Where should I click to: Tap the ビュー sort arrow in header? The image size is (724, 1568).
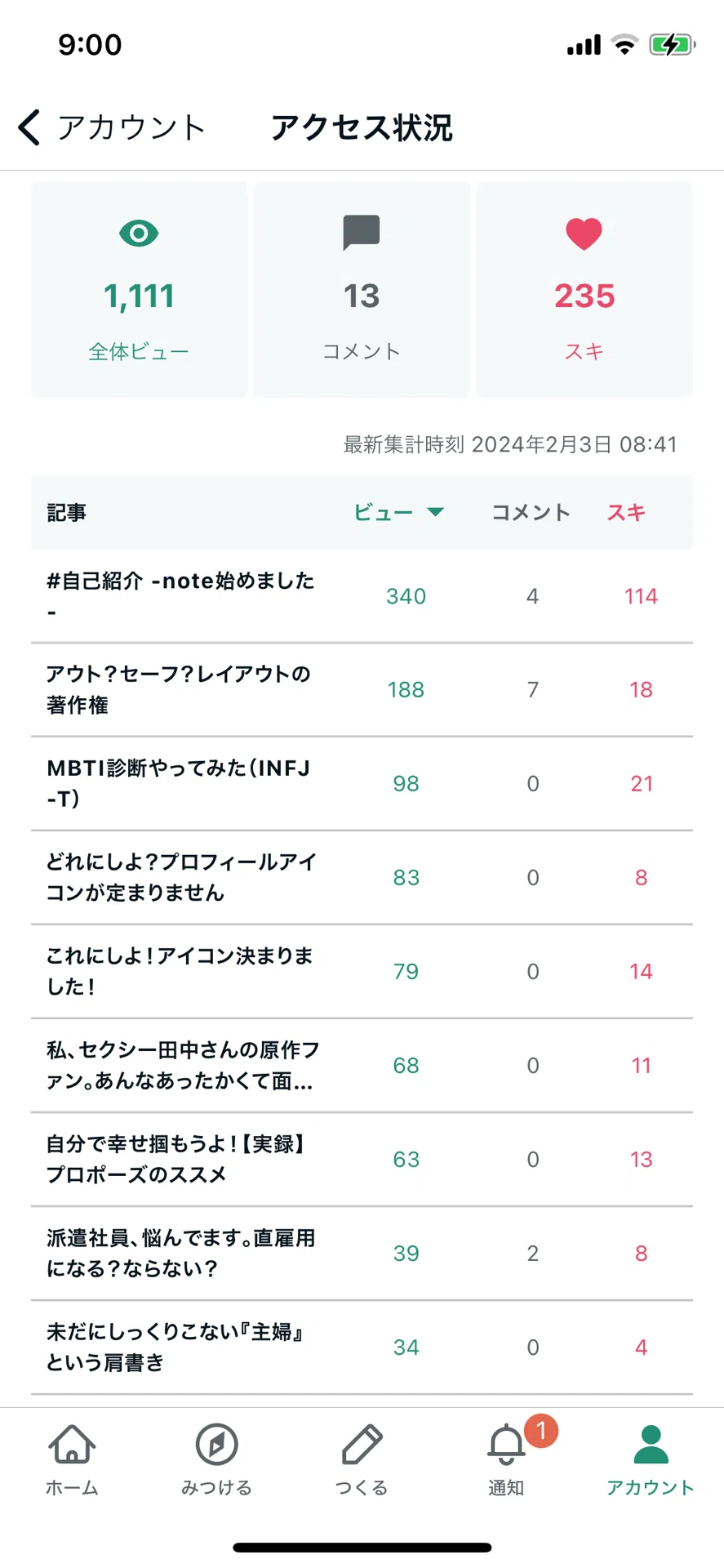(x=435, y=512)
